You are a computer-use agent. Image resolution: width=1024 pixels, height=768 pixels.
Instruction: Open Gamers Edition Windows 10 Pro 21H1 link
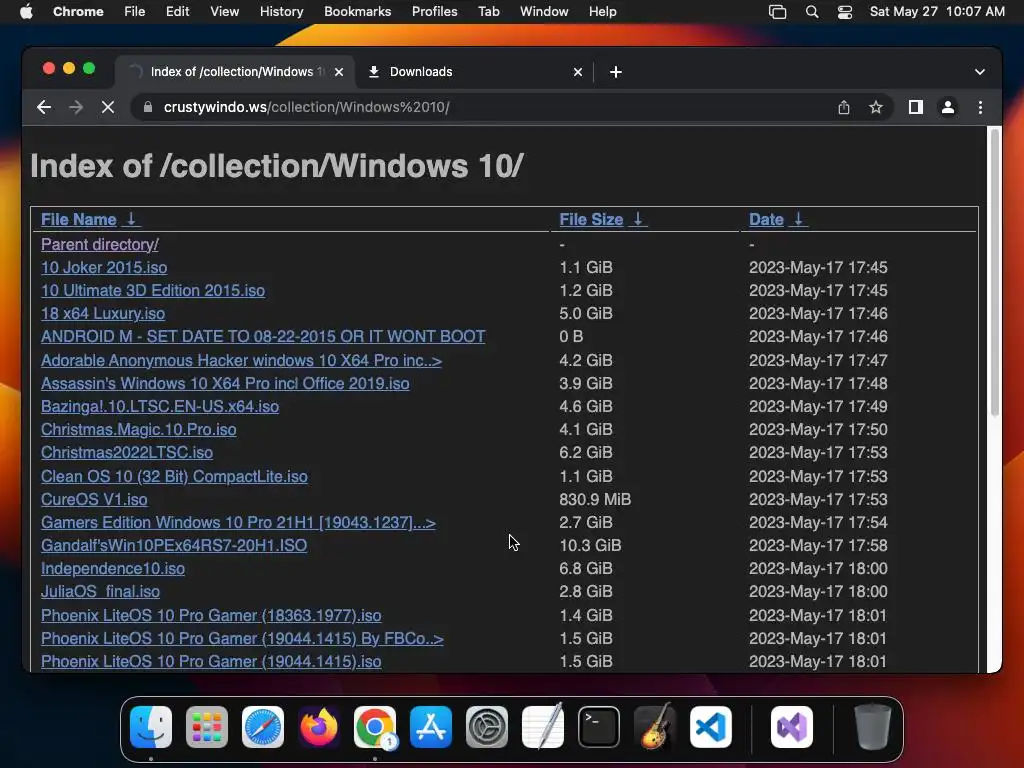(x=238, y=522)
